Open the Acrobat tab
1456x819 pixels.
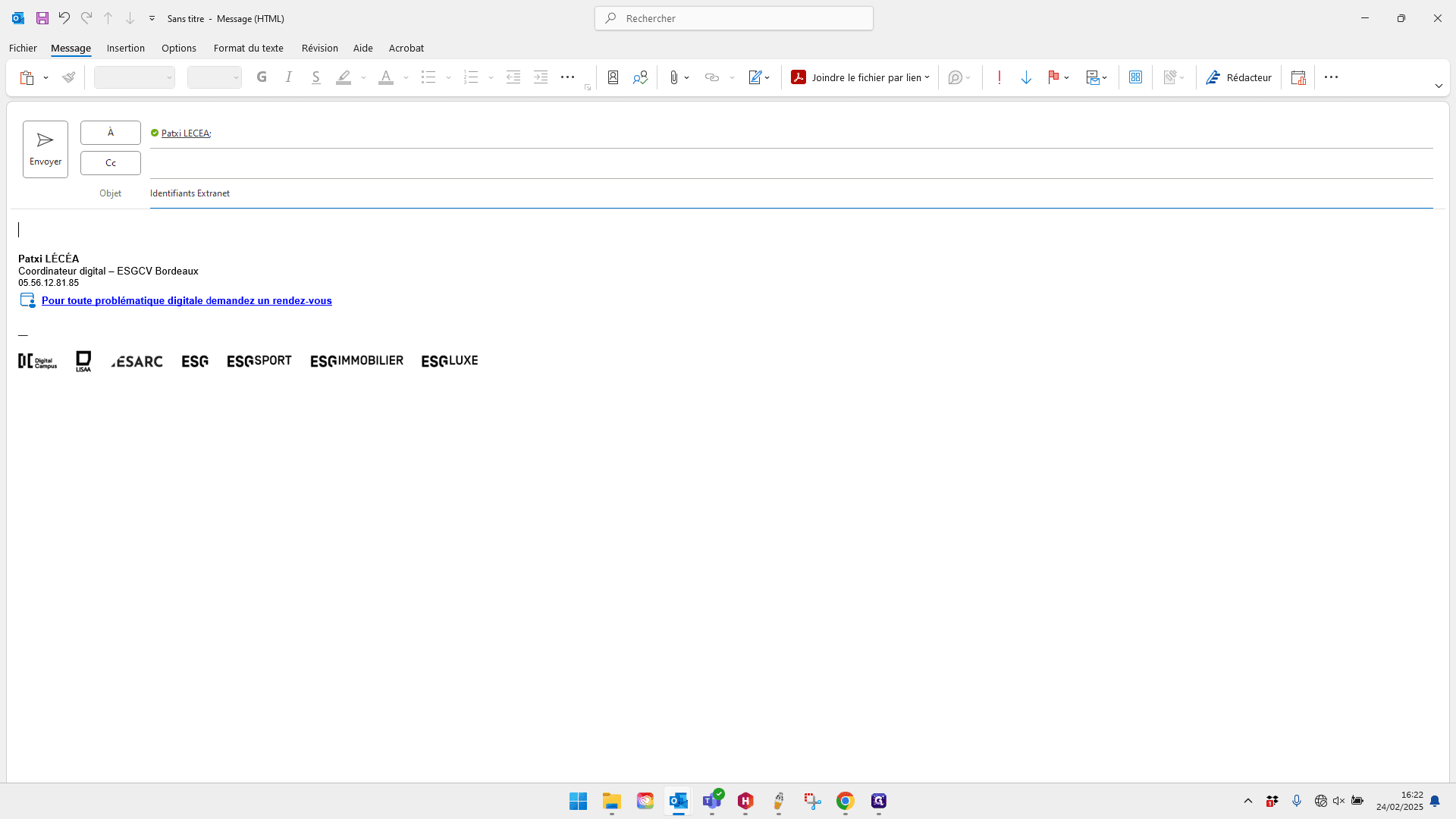[x=406, y=48]
